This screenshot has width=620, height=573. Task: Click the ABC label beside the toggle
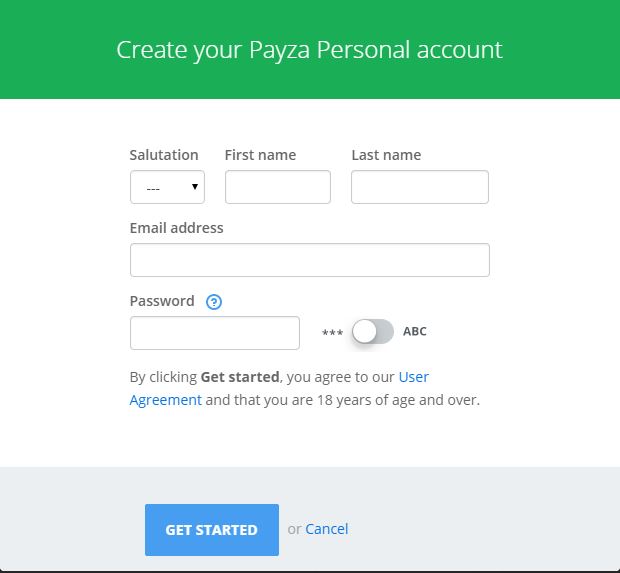pos(414,332)
